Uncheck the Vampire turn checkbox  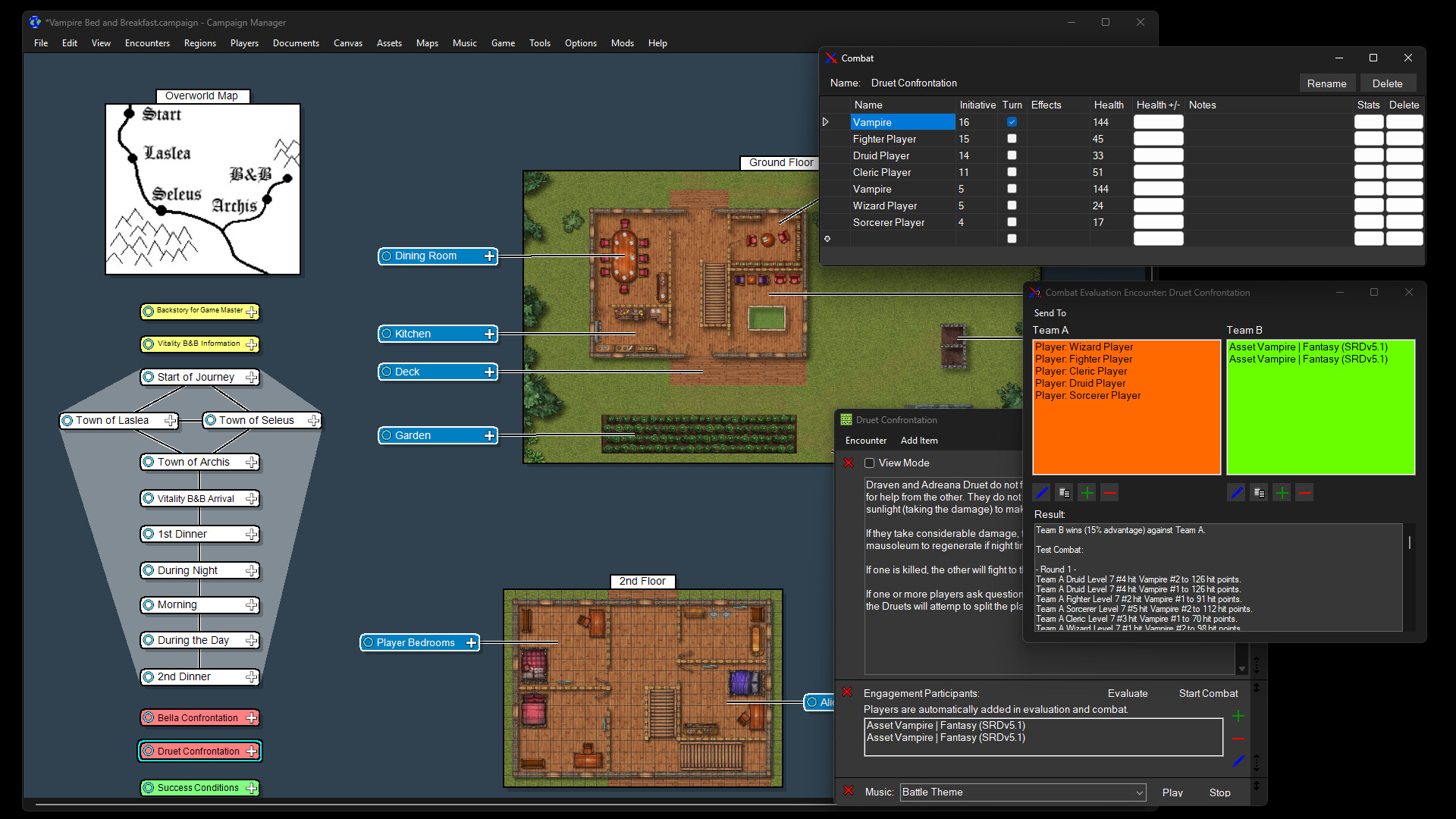(1012, 122)
